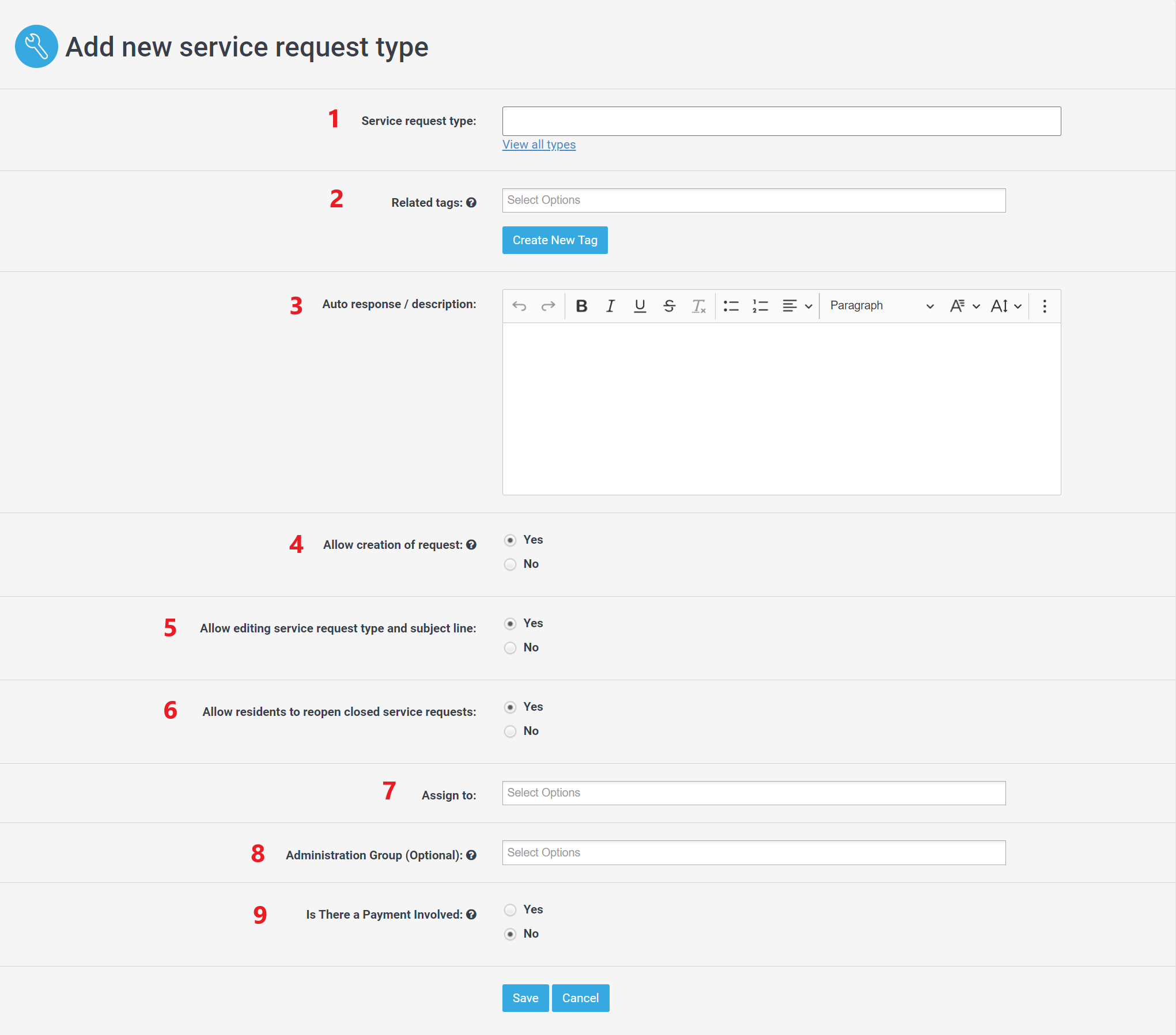Select Yes for Allow creation of request
This screenshot has width=1176, height=1035.
(x=510, y=540)
